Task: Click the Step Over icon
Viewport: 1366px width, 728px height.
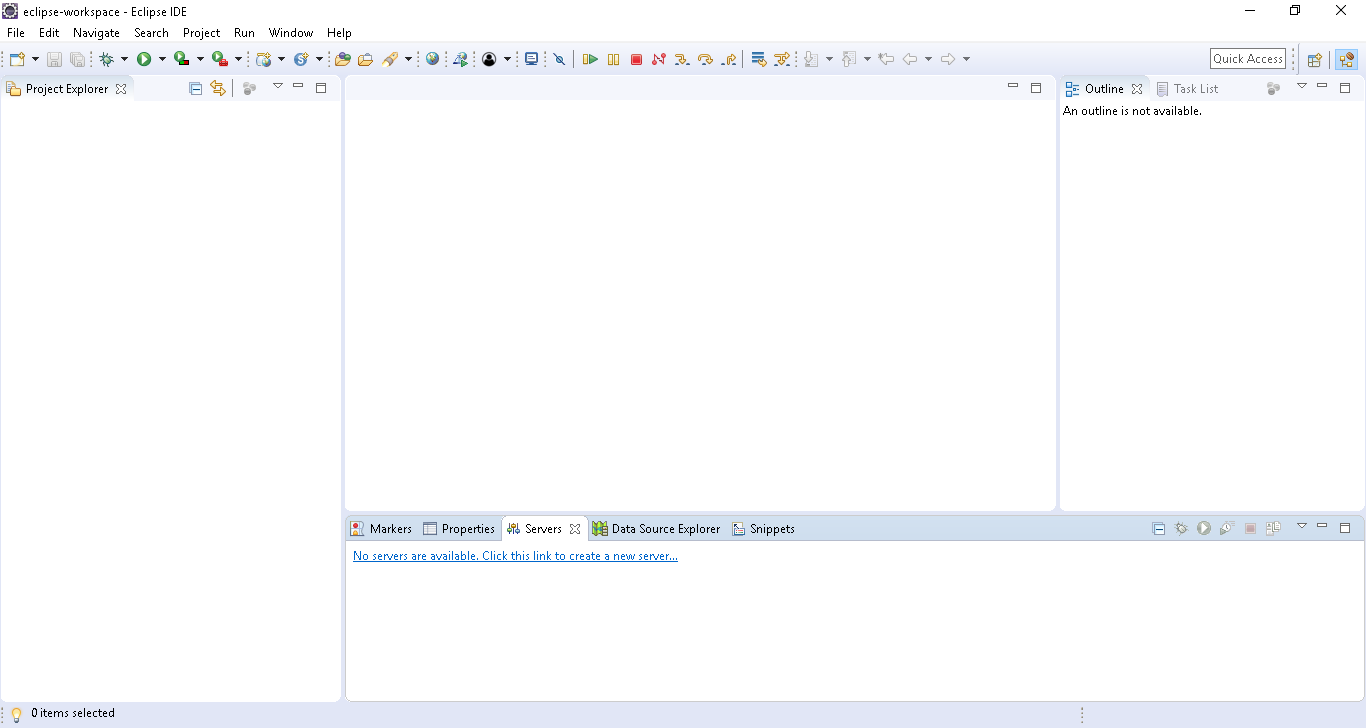Action: coord(705,59)
